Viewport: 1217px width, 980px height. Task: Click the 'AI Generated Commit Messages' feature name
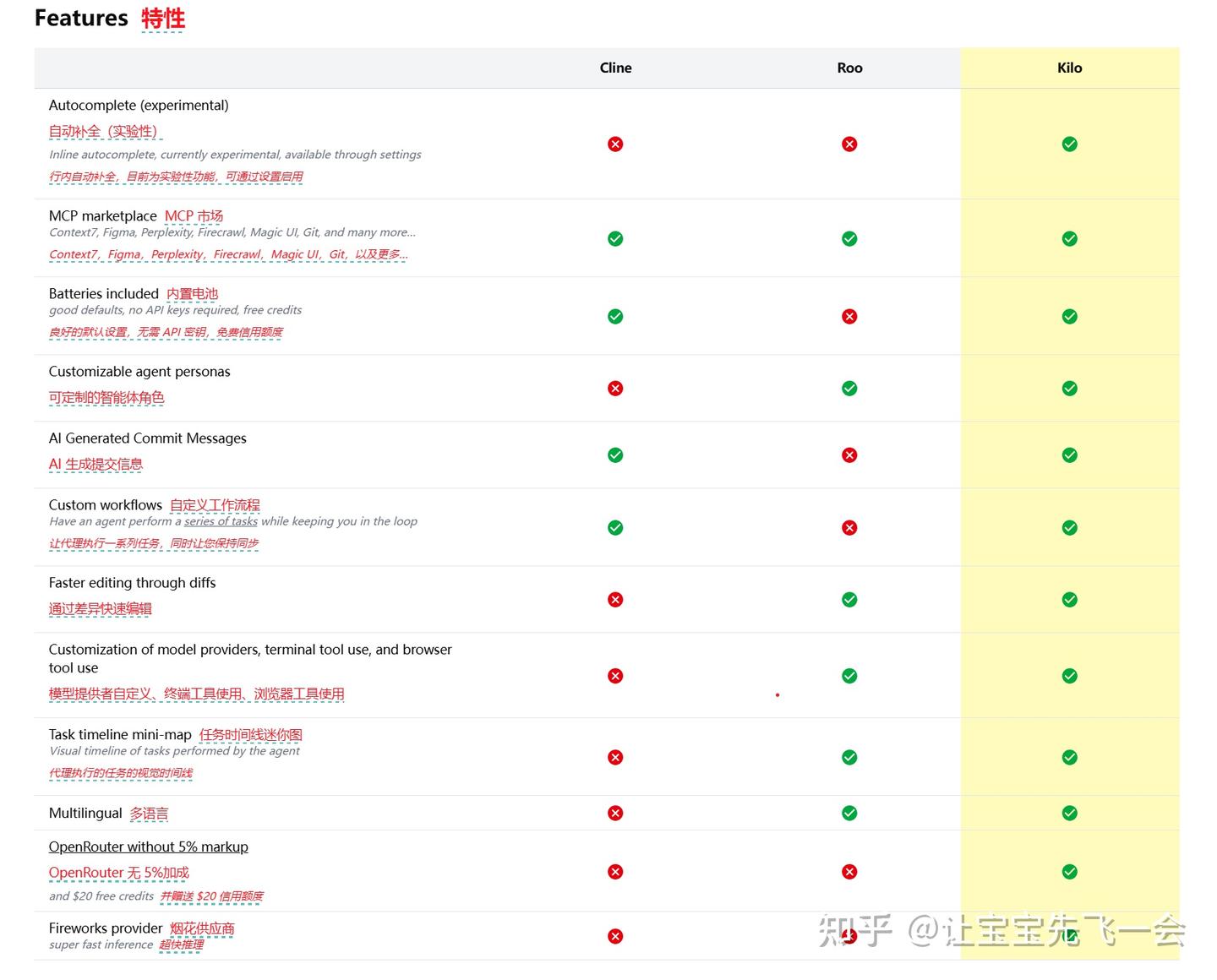[148, 438]
